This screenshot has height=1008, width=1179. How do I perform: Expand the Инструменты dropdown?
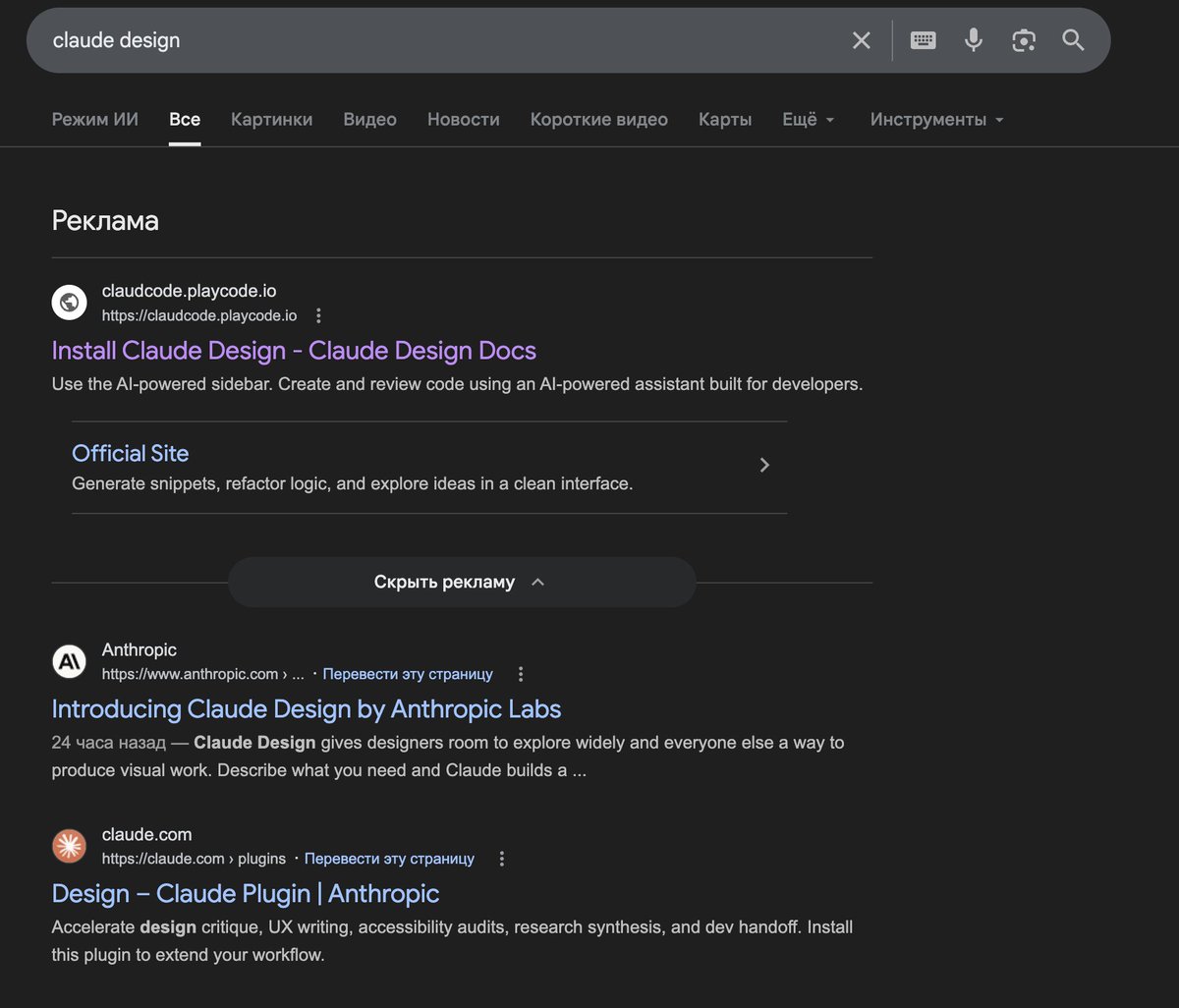pyautogui.click(x=937, y=119)
